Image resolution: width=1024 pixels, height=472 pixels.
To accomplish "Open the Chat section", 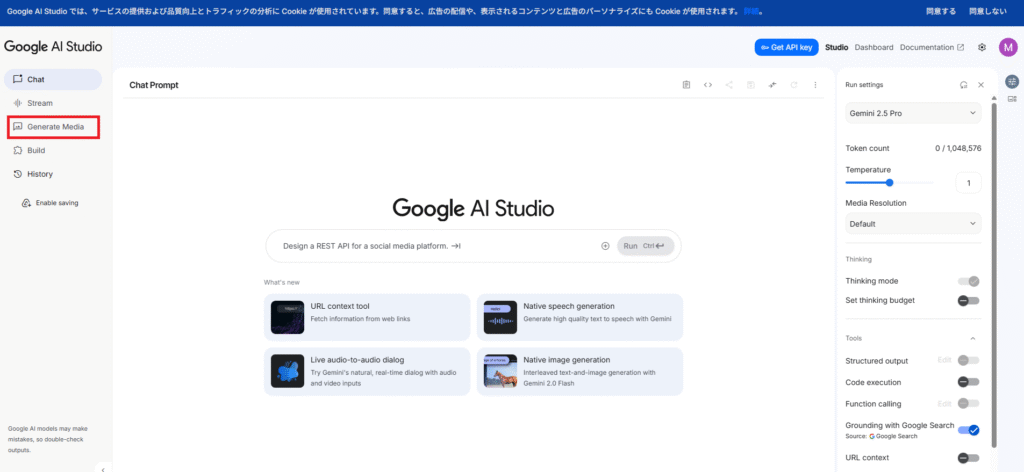I will [53, 80].
